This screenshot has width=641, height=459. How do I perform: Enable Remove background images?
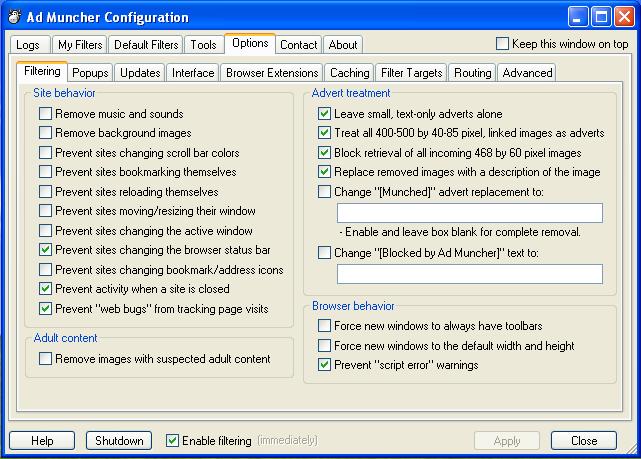tap(45, 133)
